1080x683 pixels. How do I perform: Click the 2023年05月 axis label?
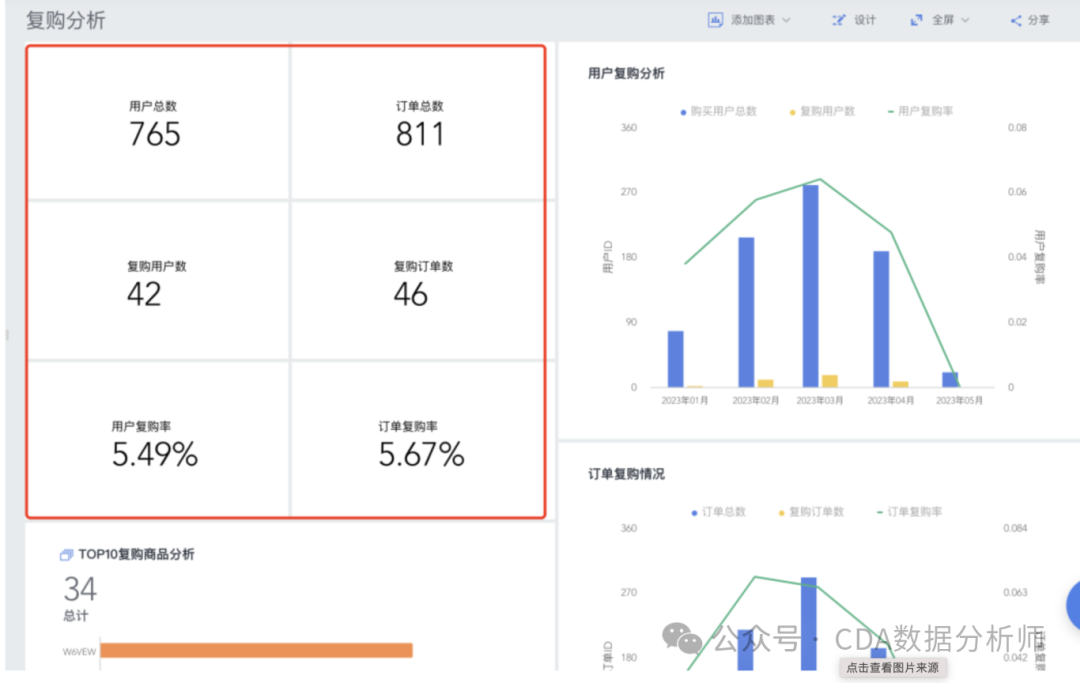[959, 400]
